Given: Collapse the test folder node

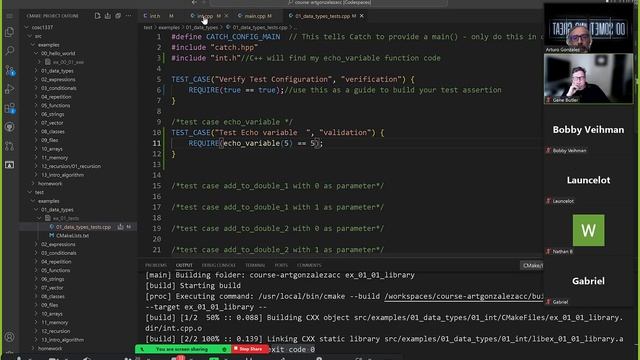Looking at the screenshot, I should pyautogui.click(x=30, y=192).
